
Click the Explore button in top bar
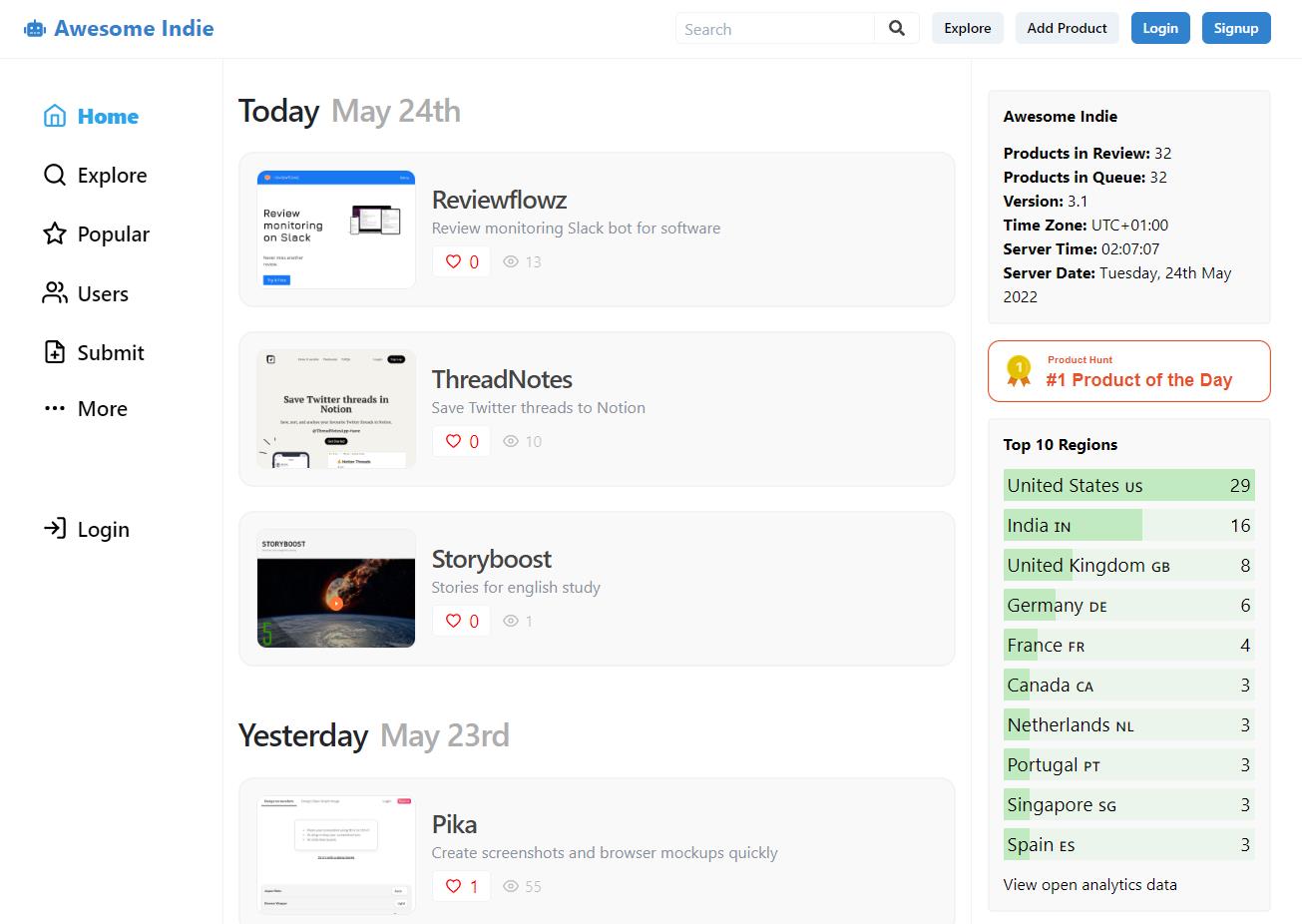[x=968, y=28]
